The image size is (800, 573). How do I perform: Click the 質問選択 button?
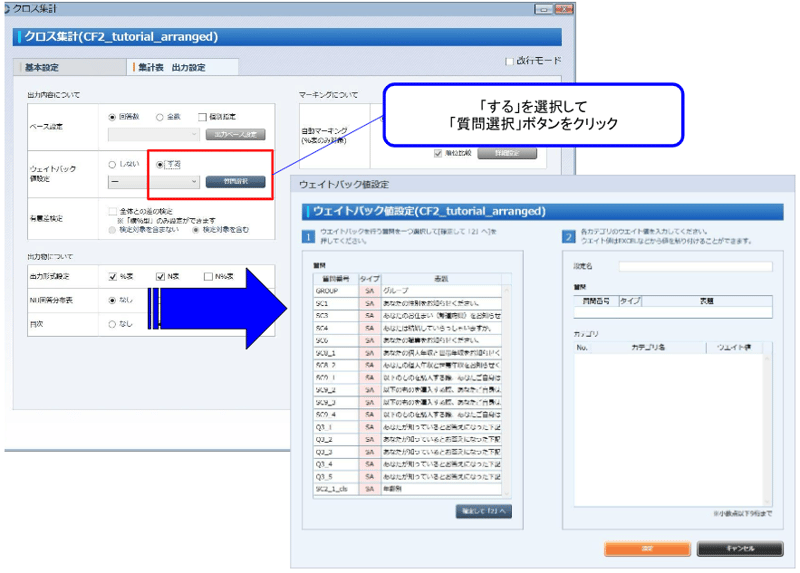click(235, 182)
